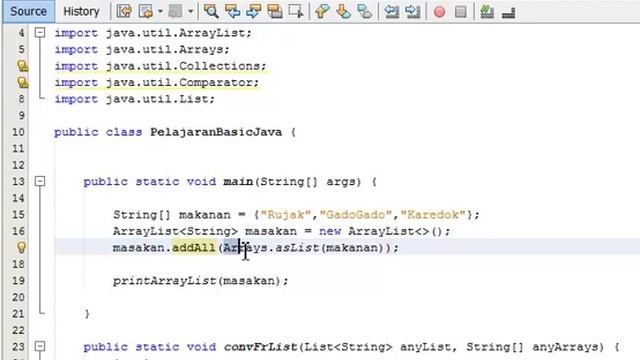640x360 pixels.
Task: Click hint bulb beside Comparator import
Action: (22, 82)
